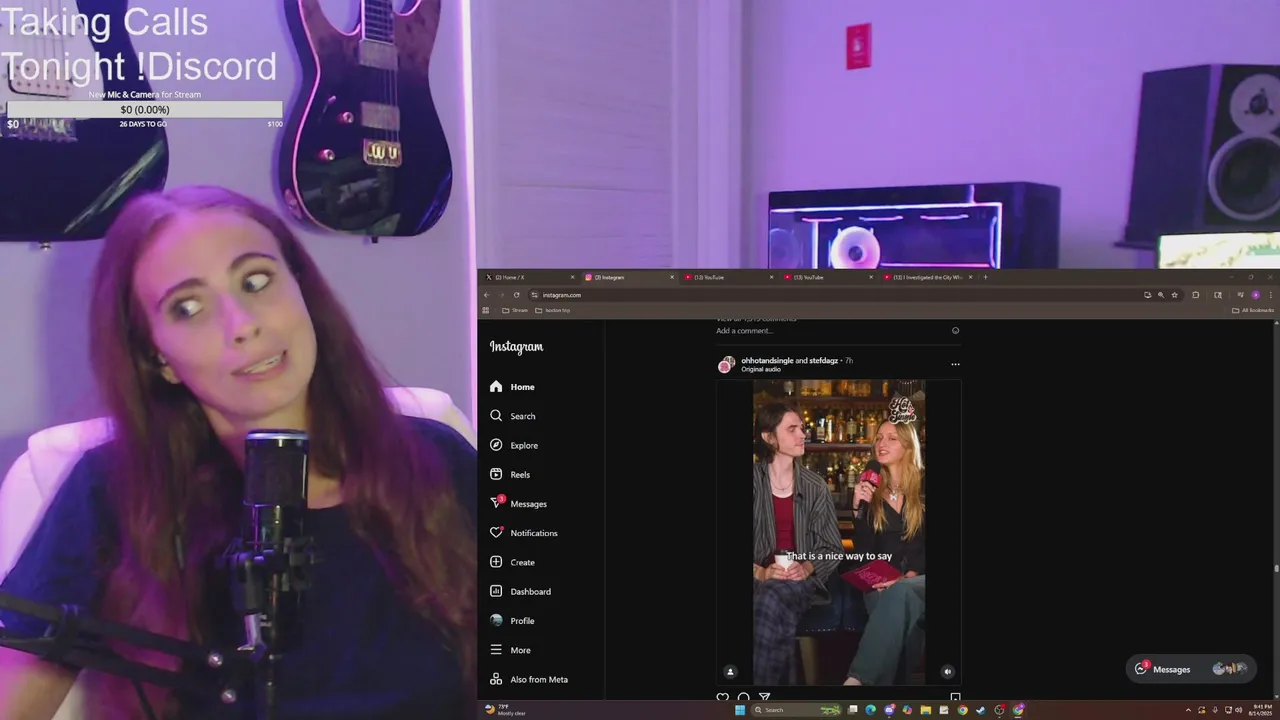Switch to the (13) YouTube tab
This screenshot has width=1280, height=720.
pyautogui.click(x=828, y=277)
